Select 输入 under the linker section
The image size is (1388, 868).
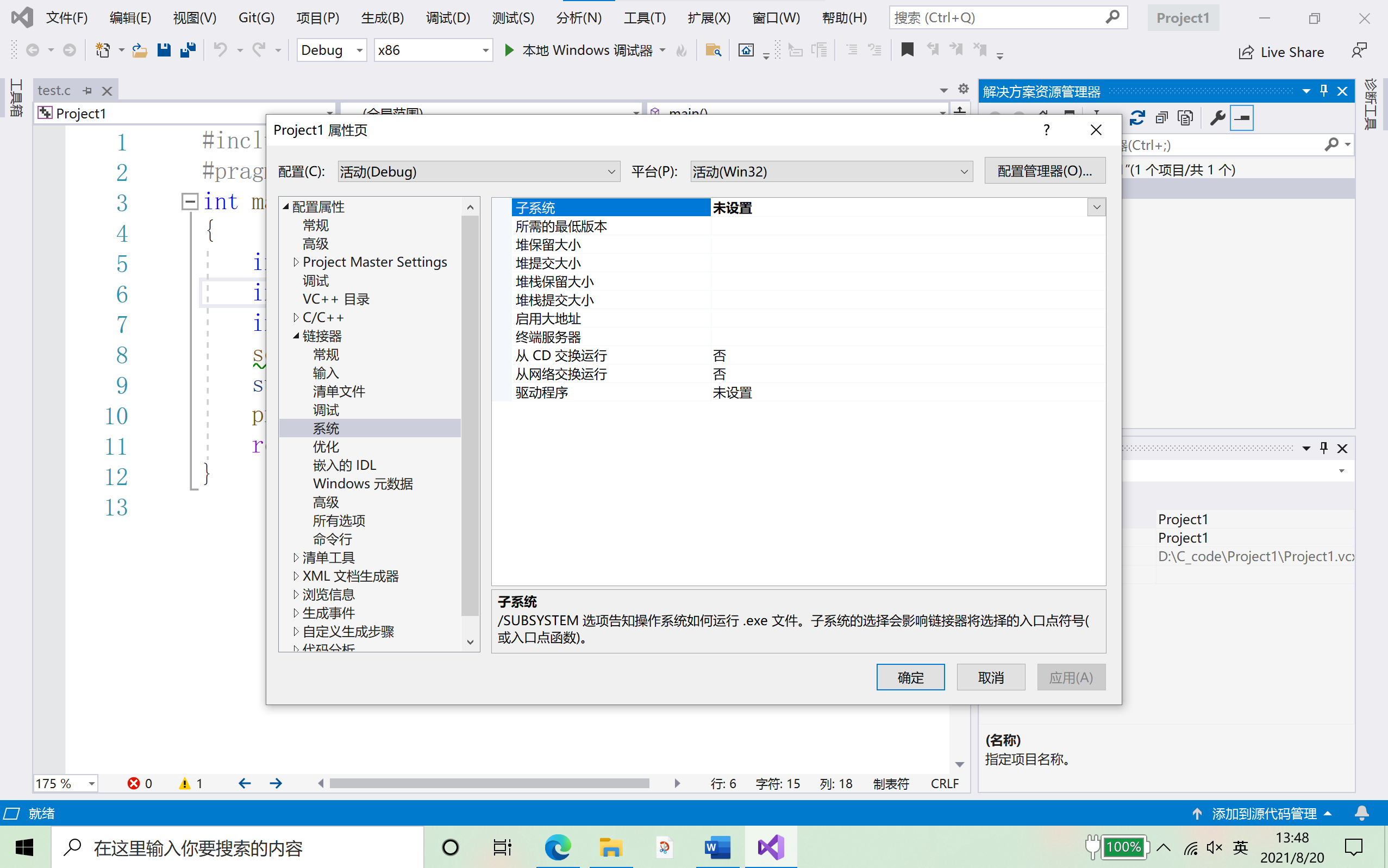pyautogui.click(x=326, y=373)
